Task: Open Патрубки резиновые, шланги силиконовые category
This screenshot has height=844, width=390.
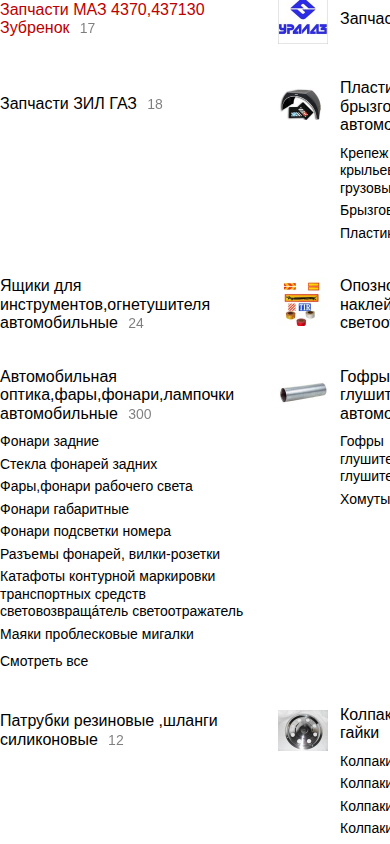Action: (x=109, y=730)
